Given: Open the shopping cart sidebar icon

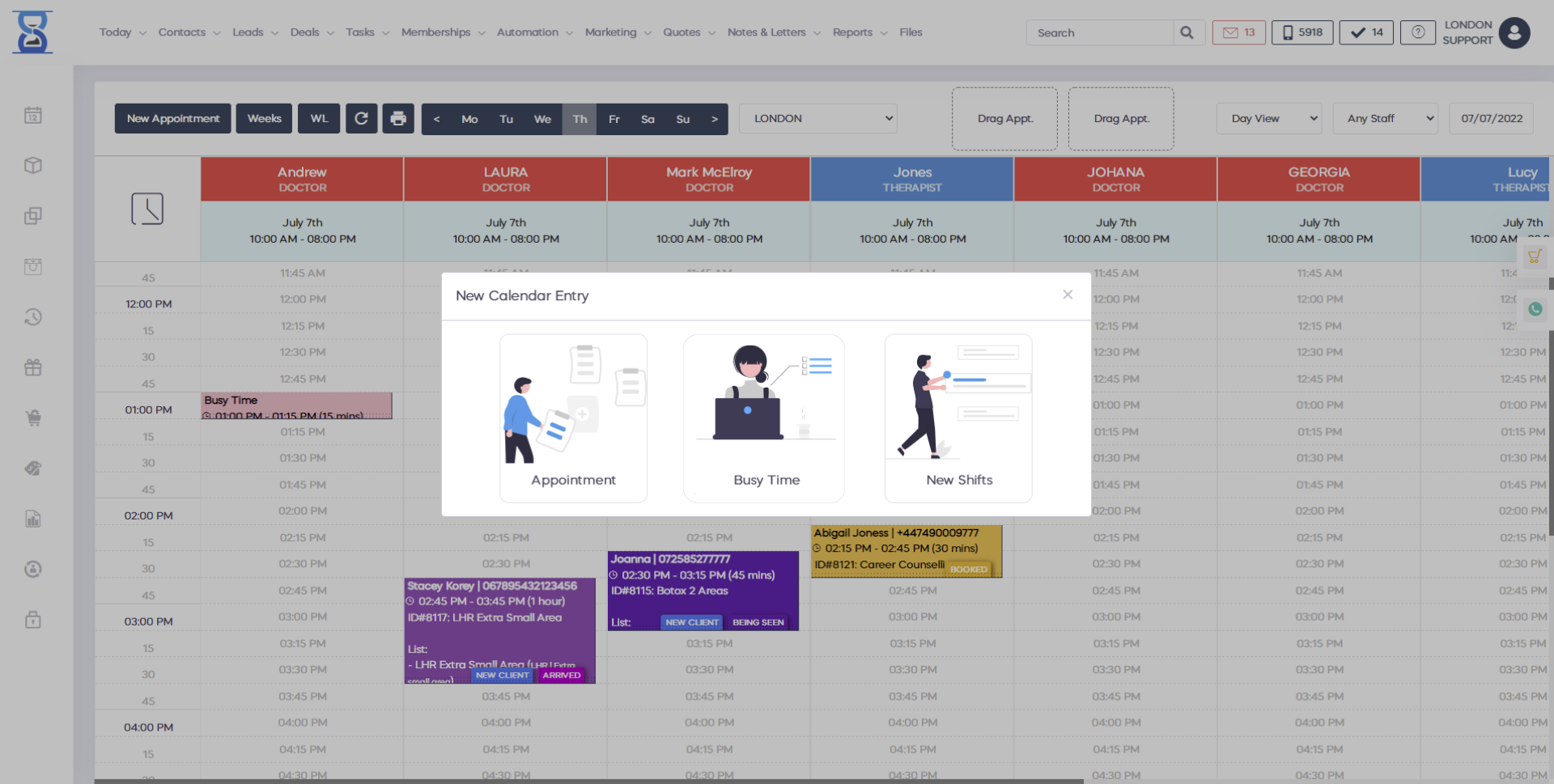Looking at the screenshot, I should (x=32, y=418).
